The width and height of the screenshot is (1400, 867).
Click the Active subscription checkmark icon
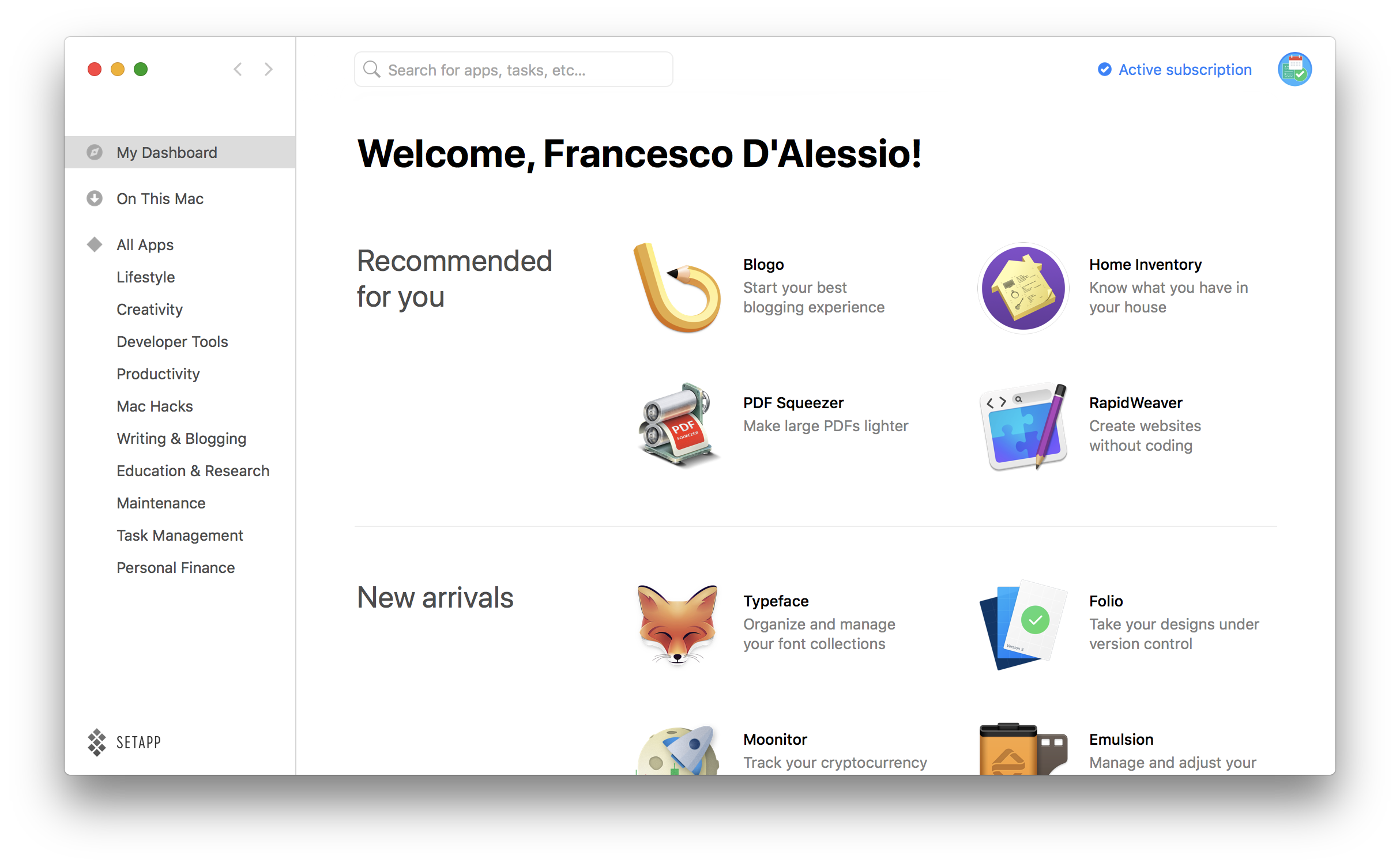coord(1104,69)
